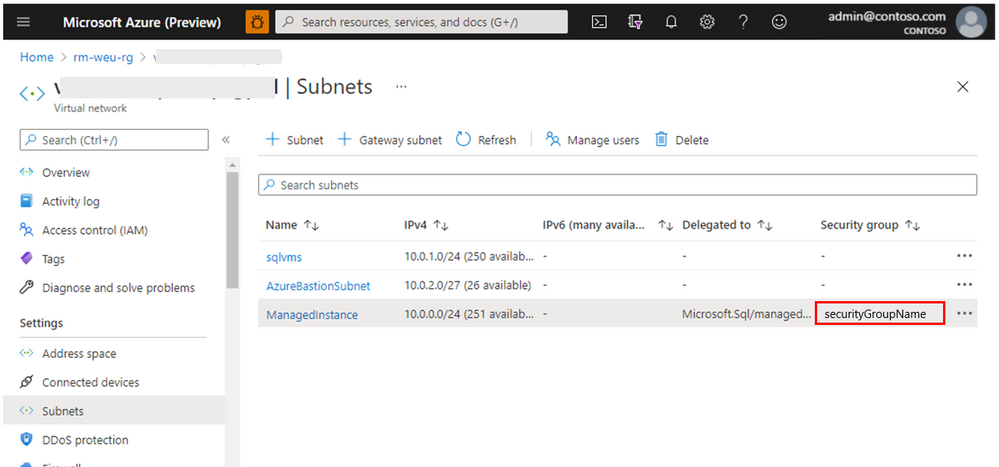This screenshot has width=999, height=467.
Task: Click the Add Subnet button
Action: [x=294, y=140]
